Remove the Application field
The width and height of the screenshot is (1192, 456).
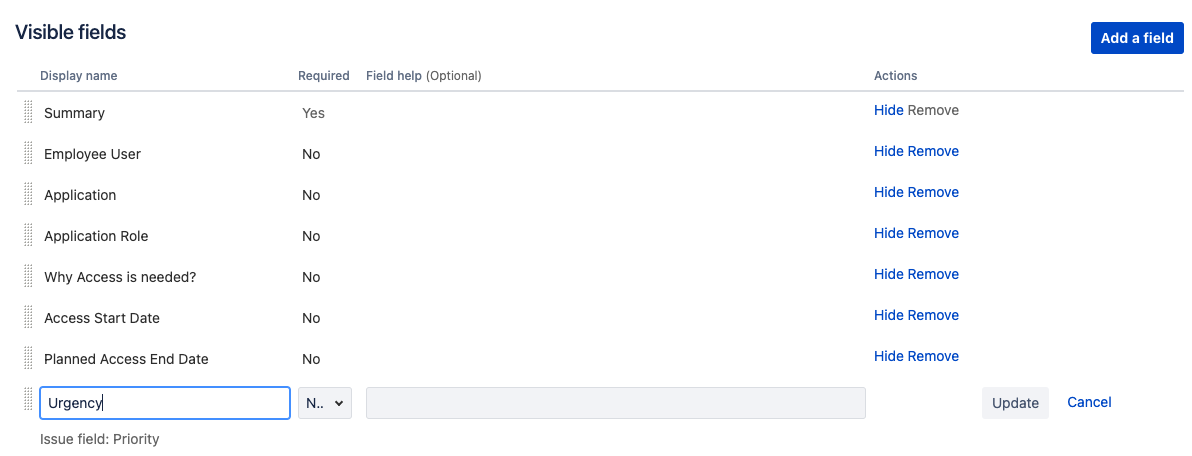[x=933, y=192]
